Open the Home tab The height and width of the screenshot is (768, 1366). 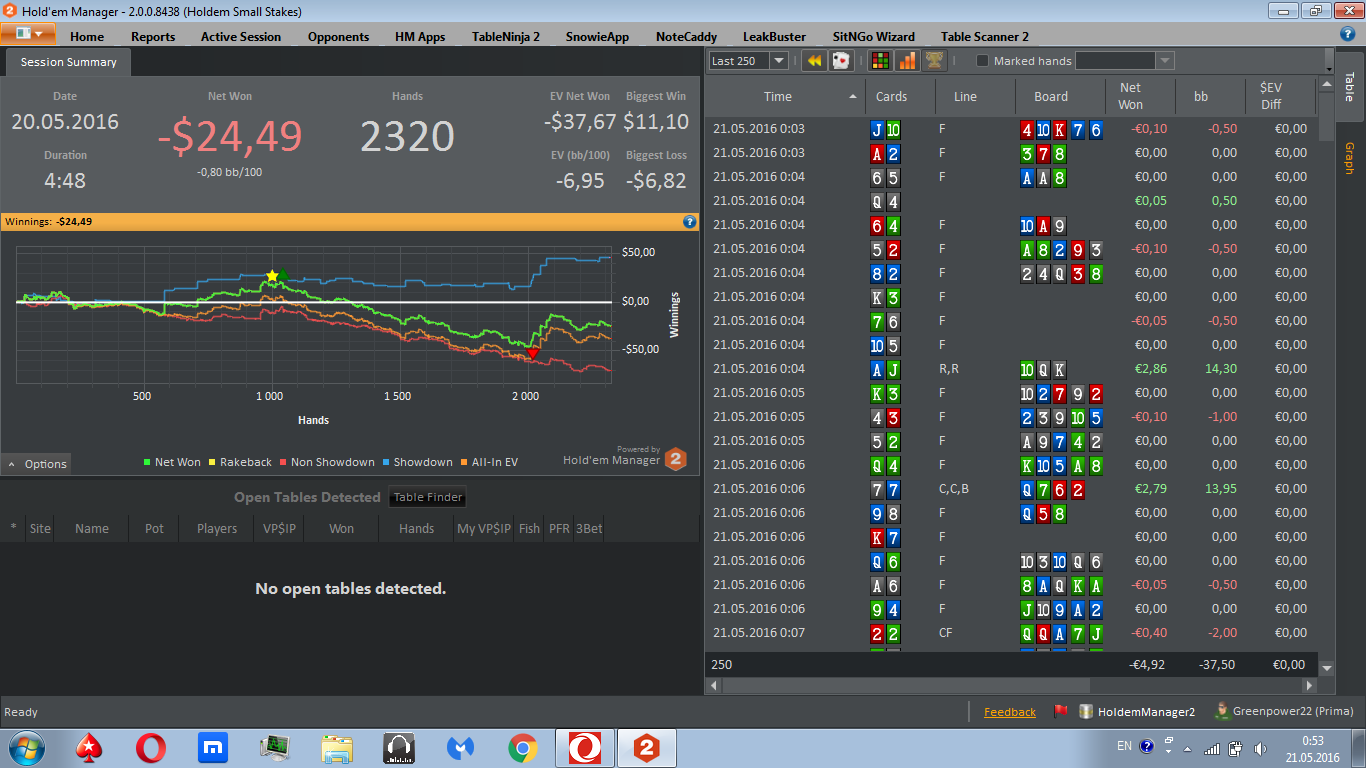pyautogui.click(x=87, y=36)
